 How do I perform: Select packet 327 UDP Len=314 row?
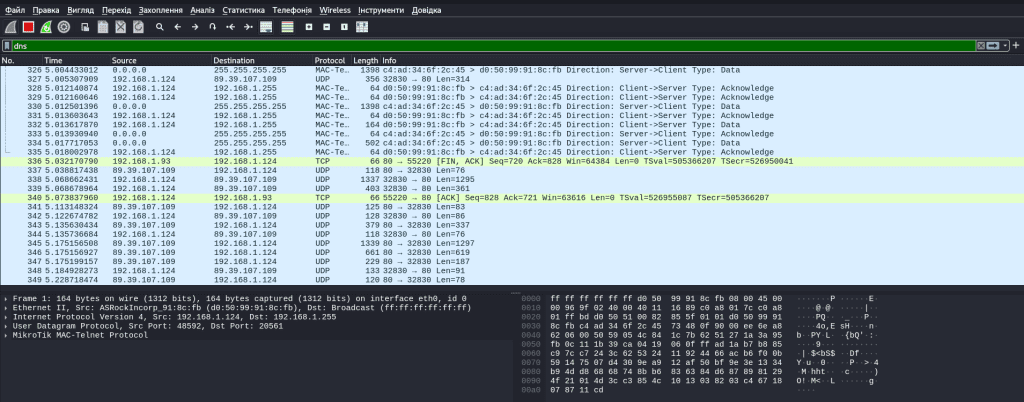tap(512, 79)
